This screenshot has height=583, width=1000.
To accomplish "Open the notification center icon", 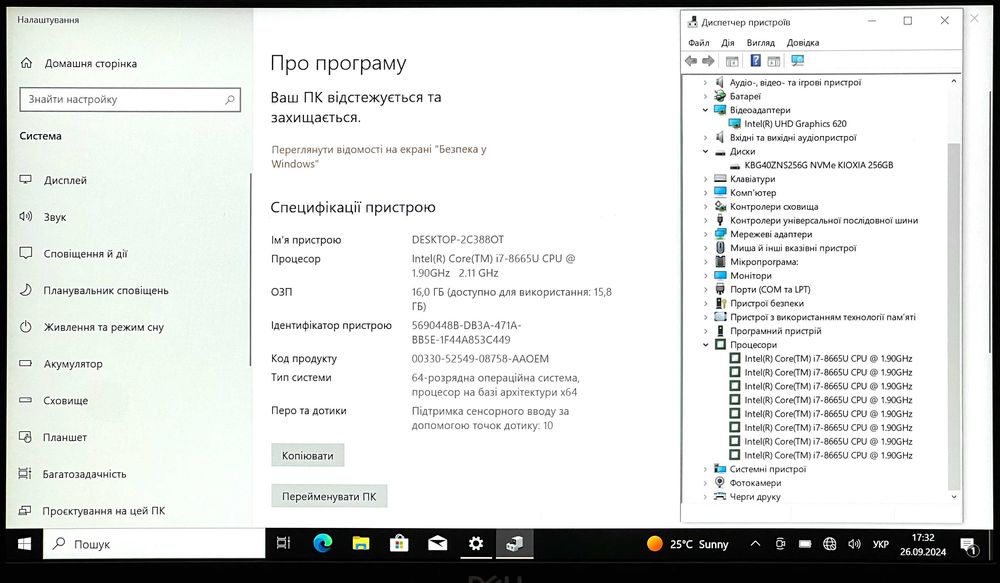I will pos(969,545).
